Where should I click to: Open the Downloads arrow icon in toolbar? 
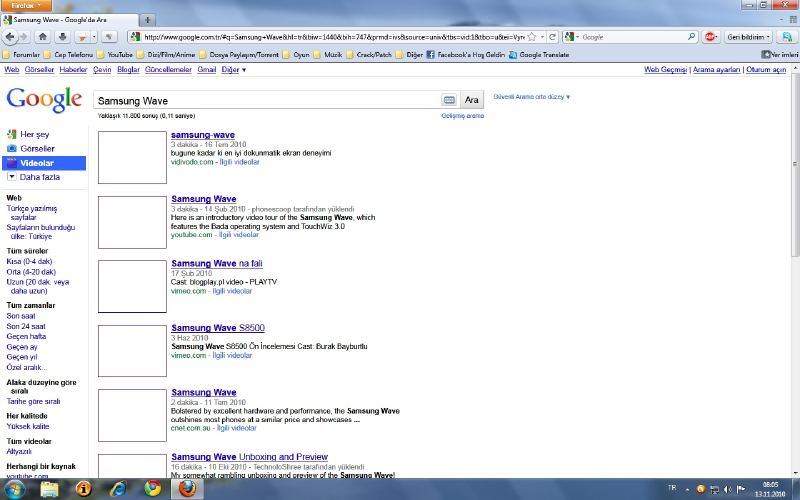click(62, 37)
